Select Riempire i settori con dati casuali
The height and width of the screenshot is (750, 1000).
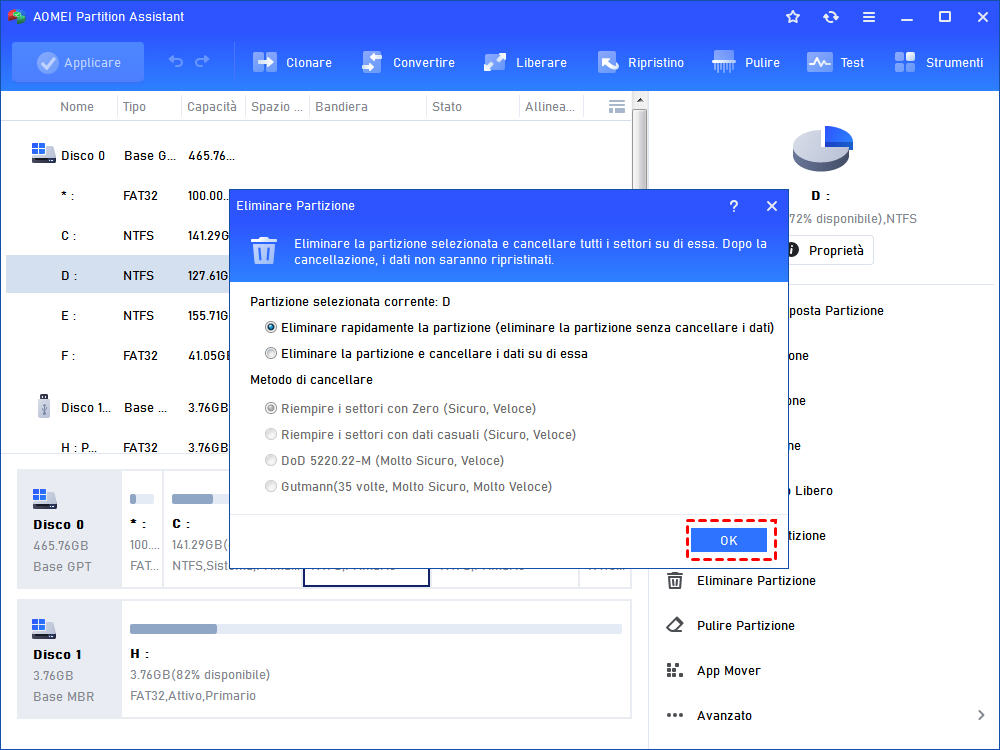tap(420, 435)
